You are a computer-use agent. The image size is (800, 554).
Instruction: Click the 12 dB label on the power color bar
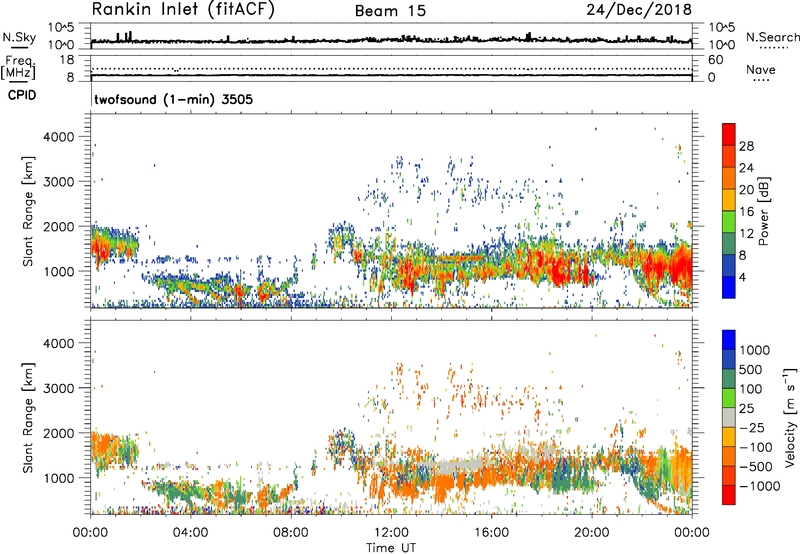746,234
